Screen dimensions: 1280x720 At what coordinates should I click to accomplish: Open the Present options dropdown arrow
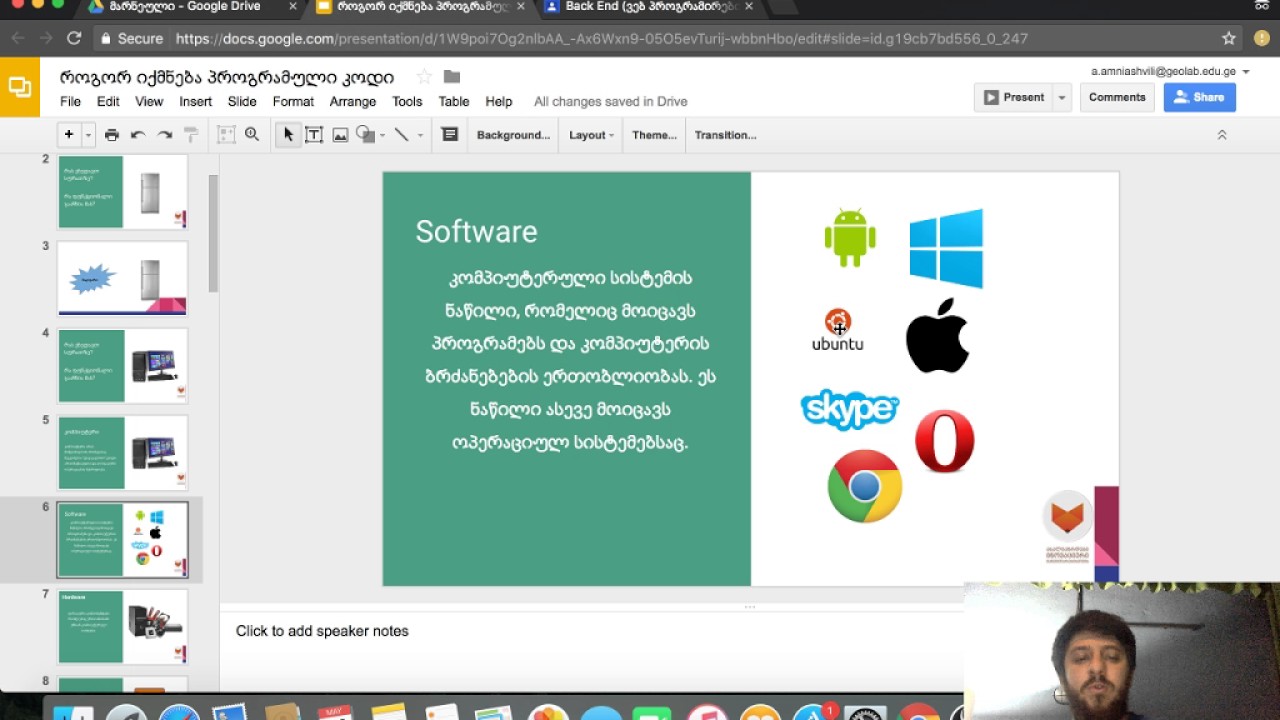[x=1062, y=97]
